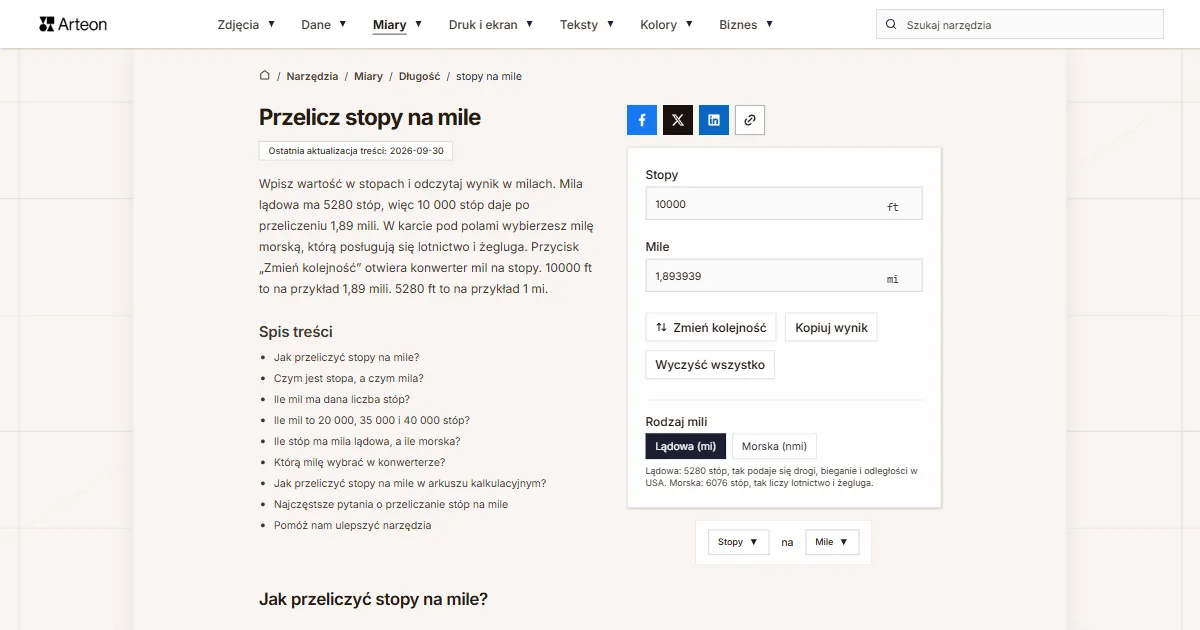Jump to 'Ile mil to 20 000, 35 000 i 40 000 stóp?'
Viewport: 1200px width, 630px height.
click(x=372, y=420)
